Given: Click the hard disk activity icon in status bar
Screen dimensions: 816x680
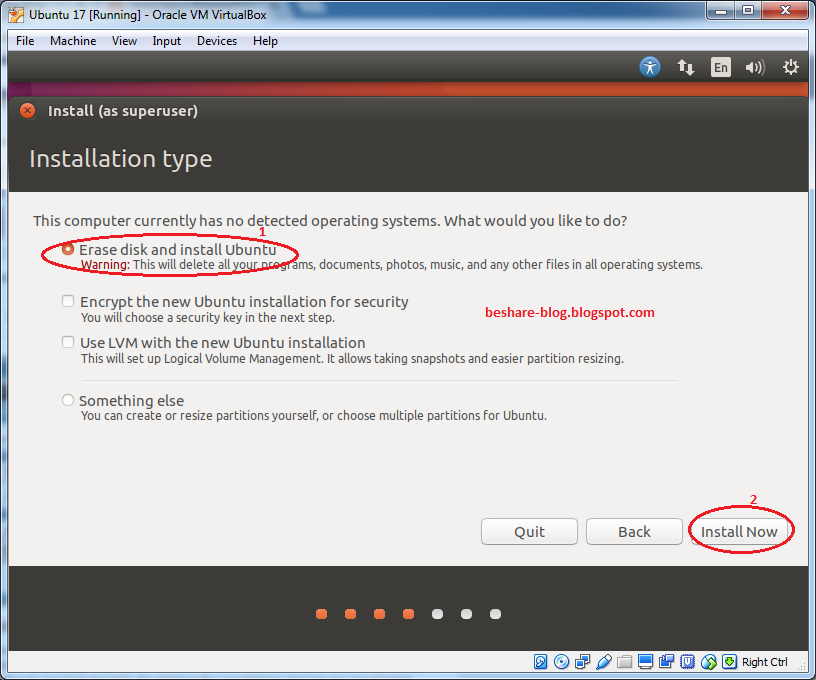Looking at the screenshot, I should point(540,662).
